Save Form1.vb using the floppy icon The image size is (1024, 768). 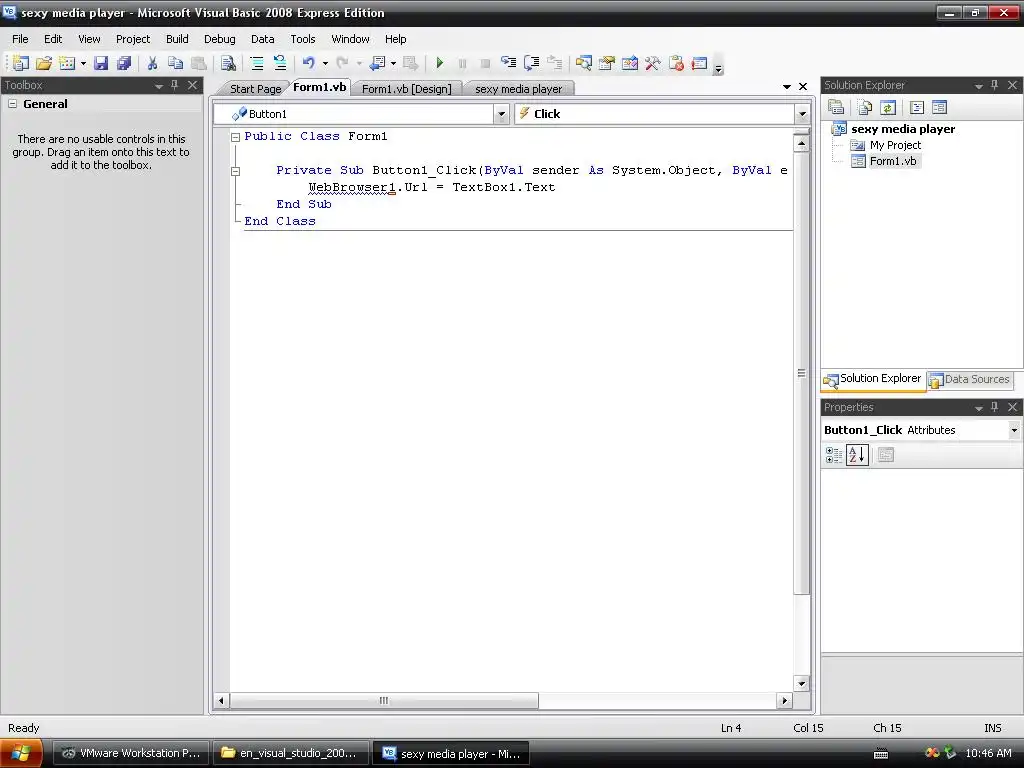click(x=101, y=63)
